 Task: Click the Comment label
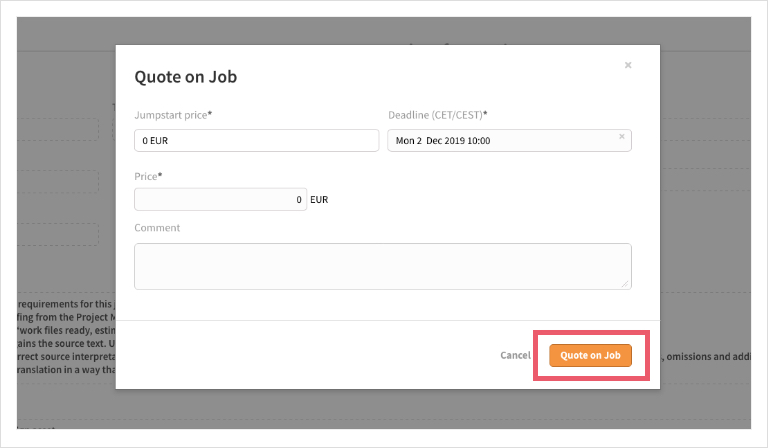point(157,228)
